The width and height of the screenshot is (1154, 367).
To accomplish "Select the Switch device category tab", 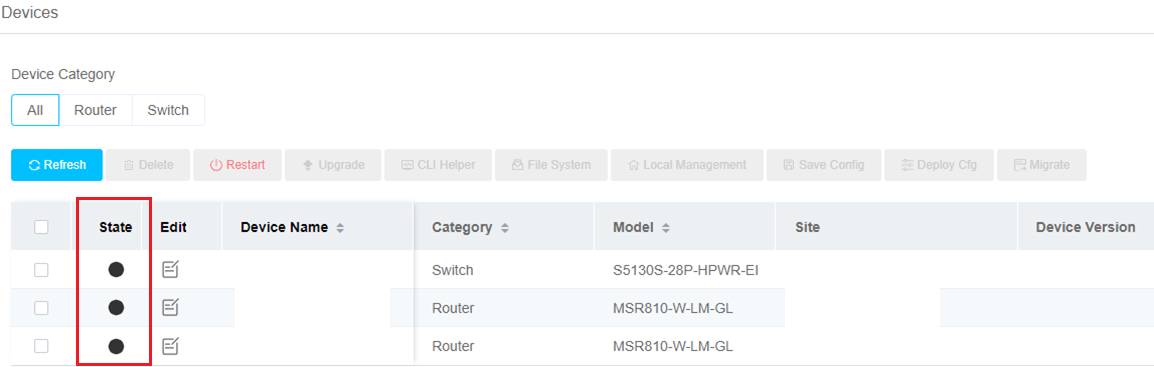I will [x=168, y=110].
